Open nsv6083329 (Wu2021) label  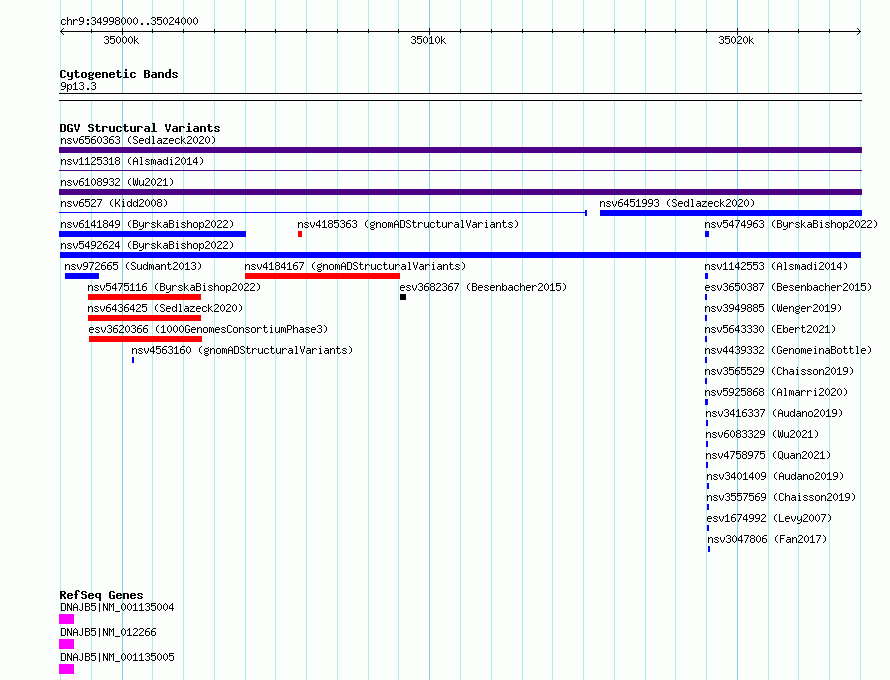tap(762, 434)
